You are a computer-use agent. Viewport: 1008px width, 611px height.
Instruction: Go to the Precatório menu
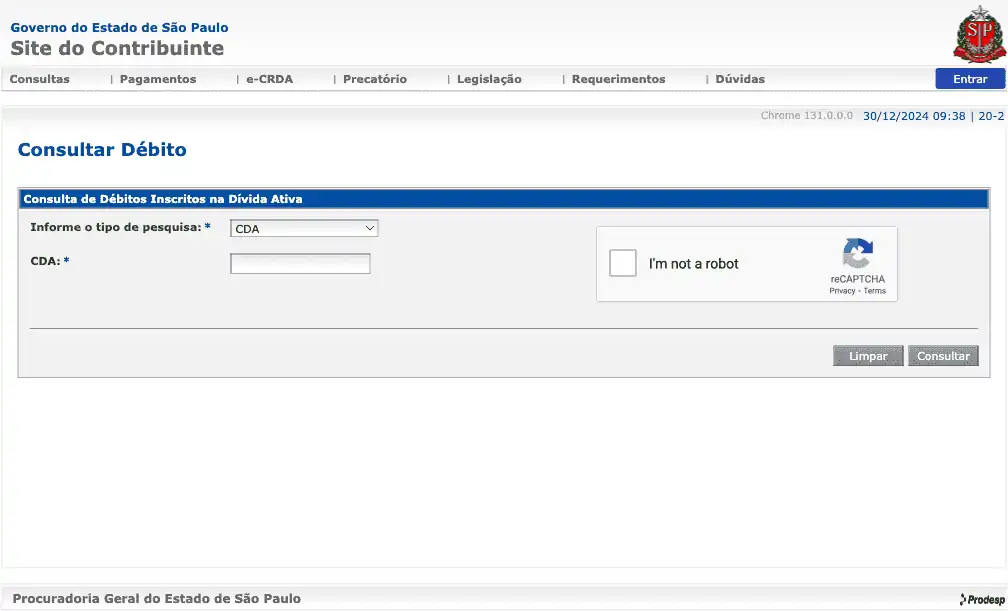click(x=375, y=79)
